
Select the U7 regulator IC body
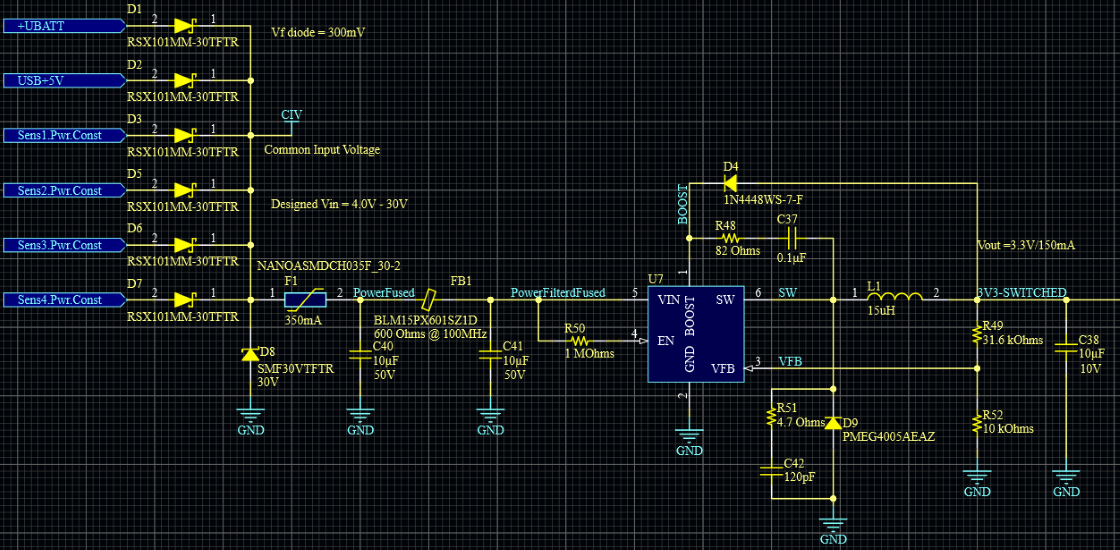[x=696, y=334]
